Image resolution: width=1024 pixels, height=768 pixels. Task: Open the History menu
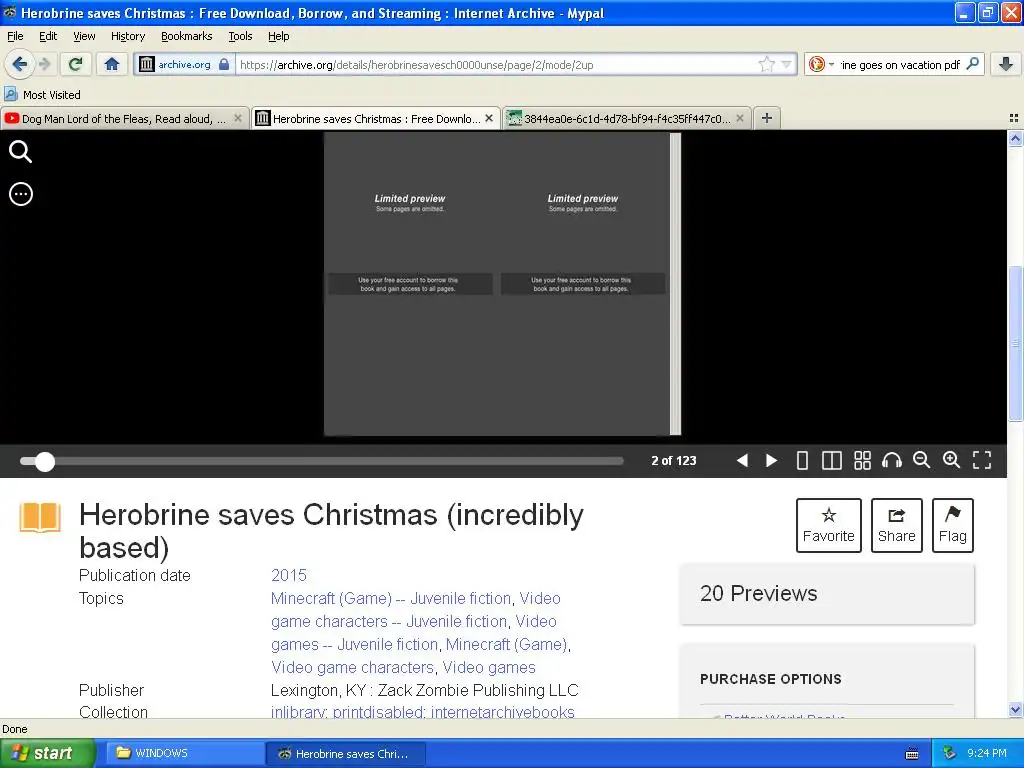128,36
